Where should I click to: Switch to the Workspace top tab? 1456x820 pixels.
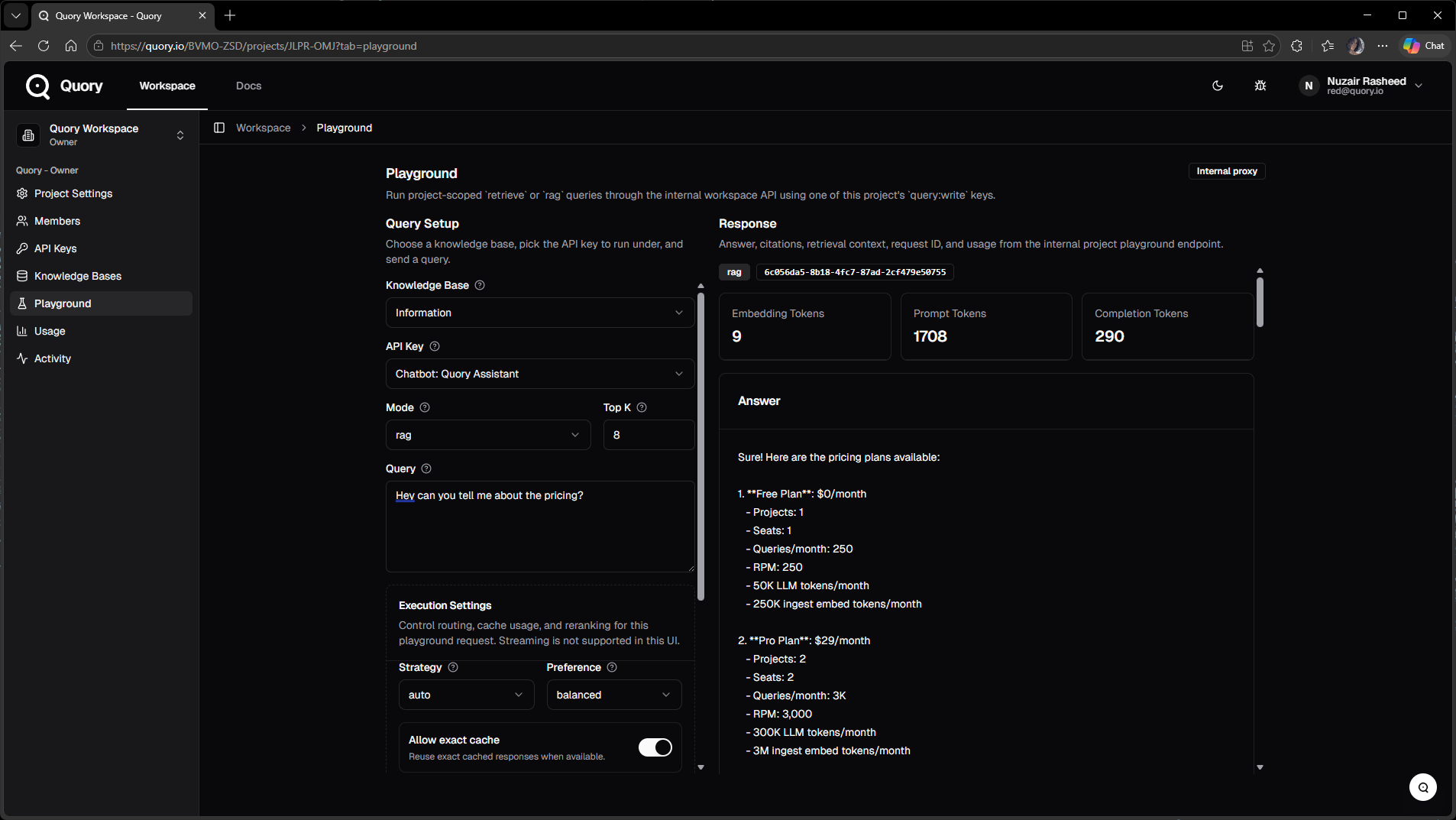(167, 86)
